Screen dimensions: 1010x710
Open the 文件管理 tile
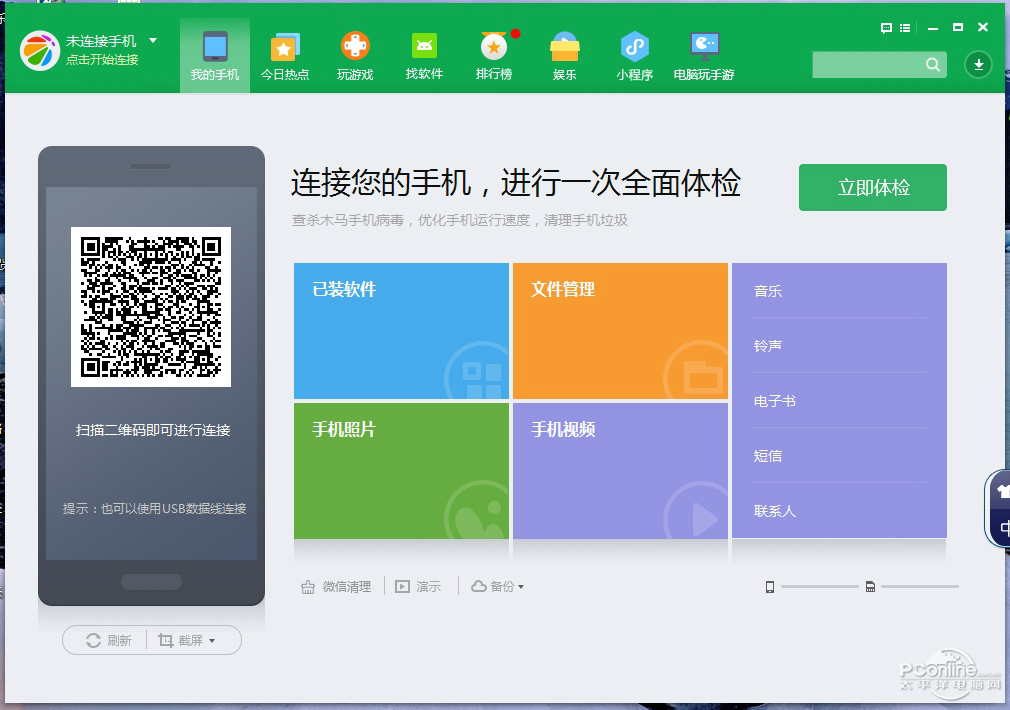[x=620, y=331]
